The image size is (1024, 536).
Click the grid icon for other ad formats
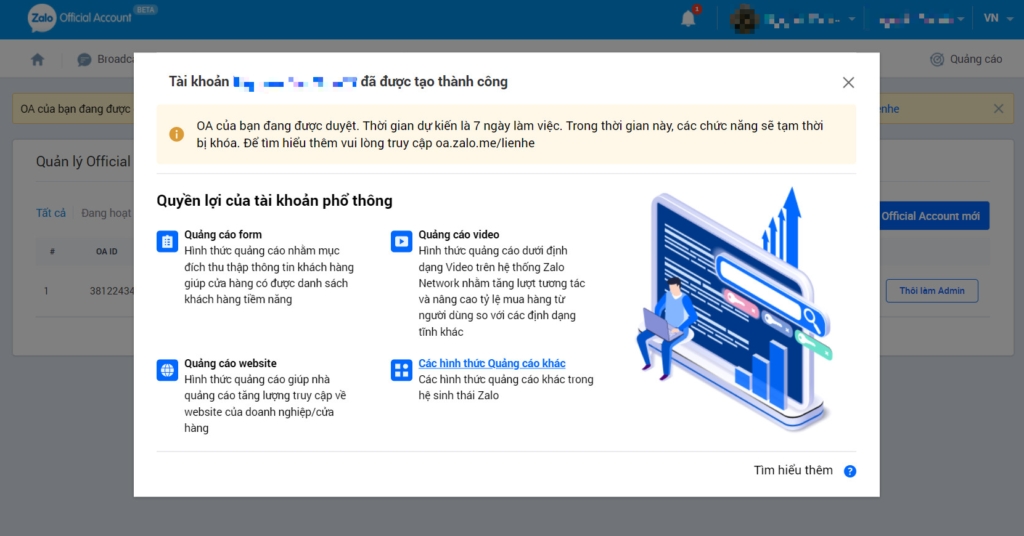pos(401,370)
